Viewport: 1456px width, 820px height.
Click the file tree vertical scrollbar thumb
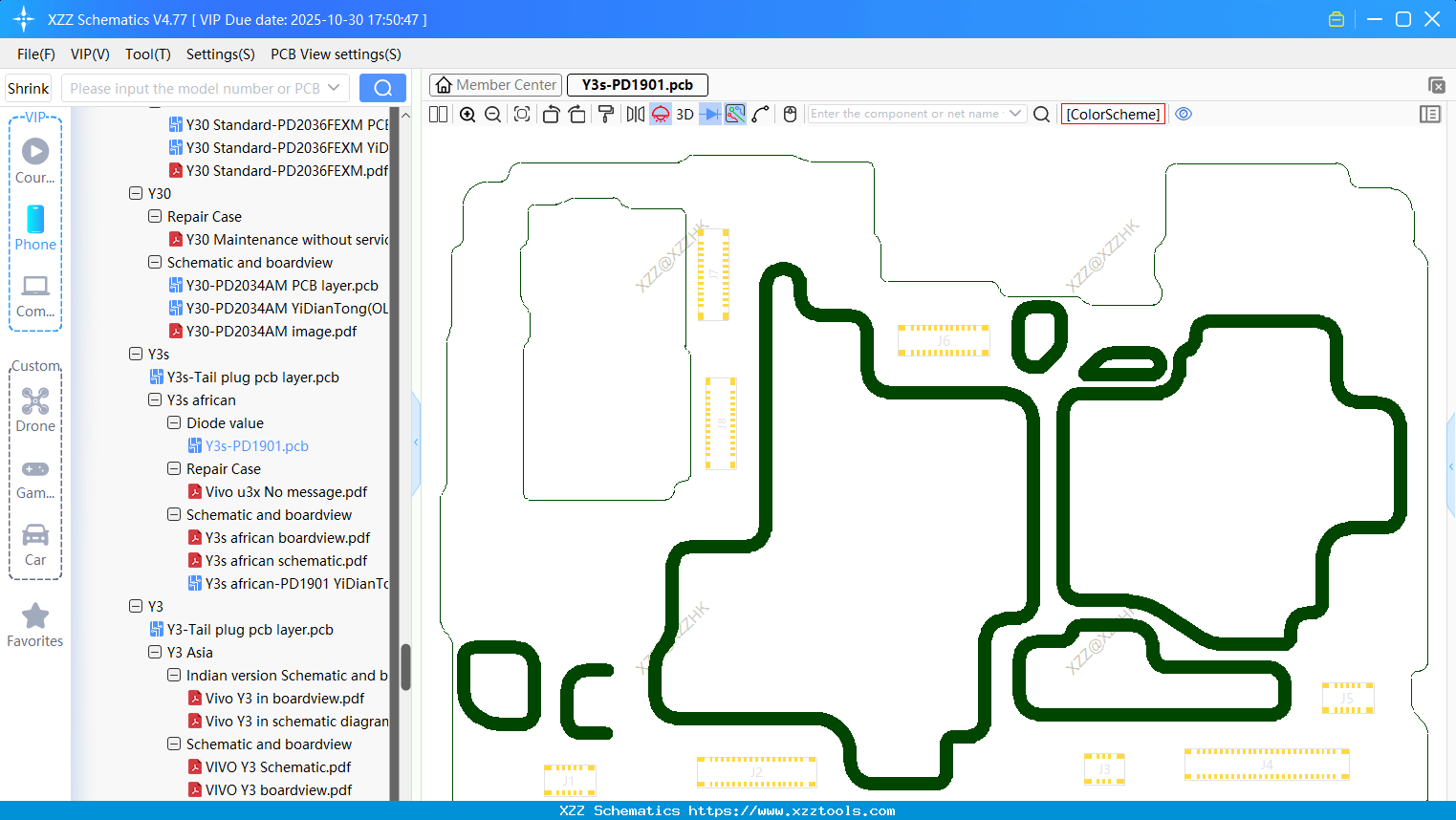(405, 666)
